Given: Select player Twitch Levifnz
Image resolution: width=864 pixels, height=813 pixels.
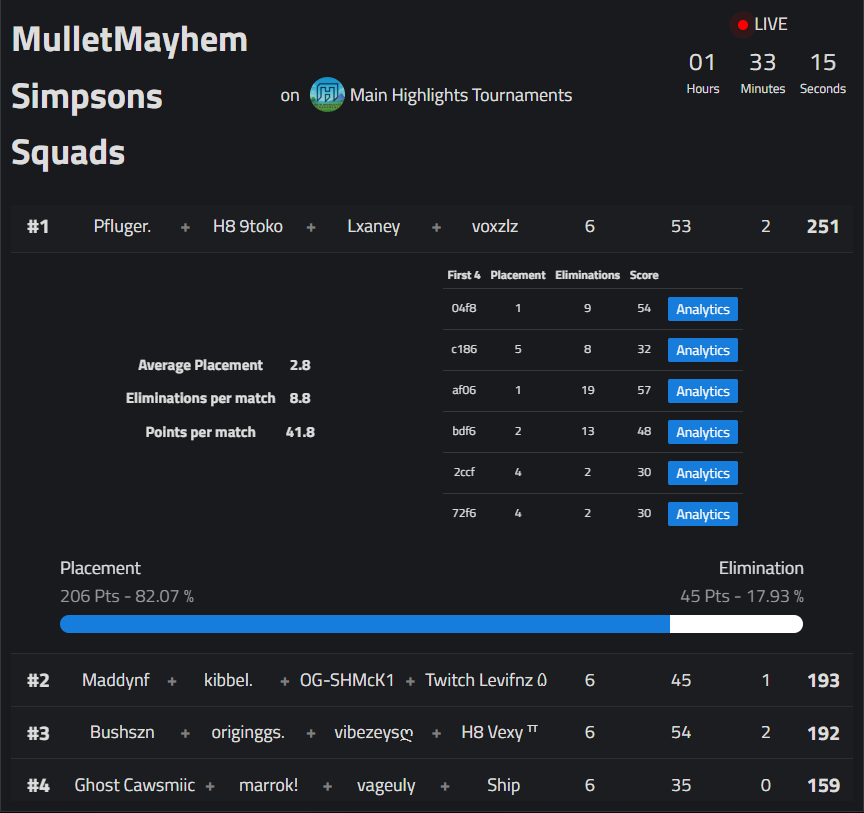Looking at the screenshot, I should (485, 680).
